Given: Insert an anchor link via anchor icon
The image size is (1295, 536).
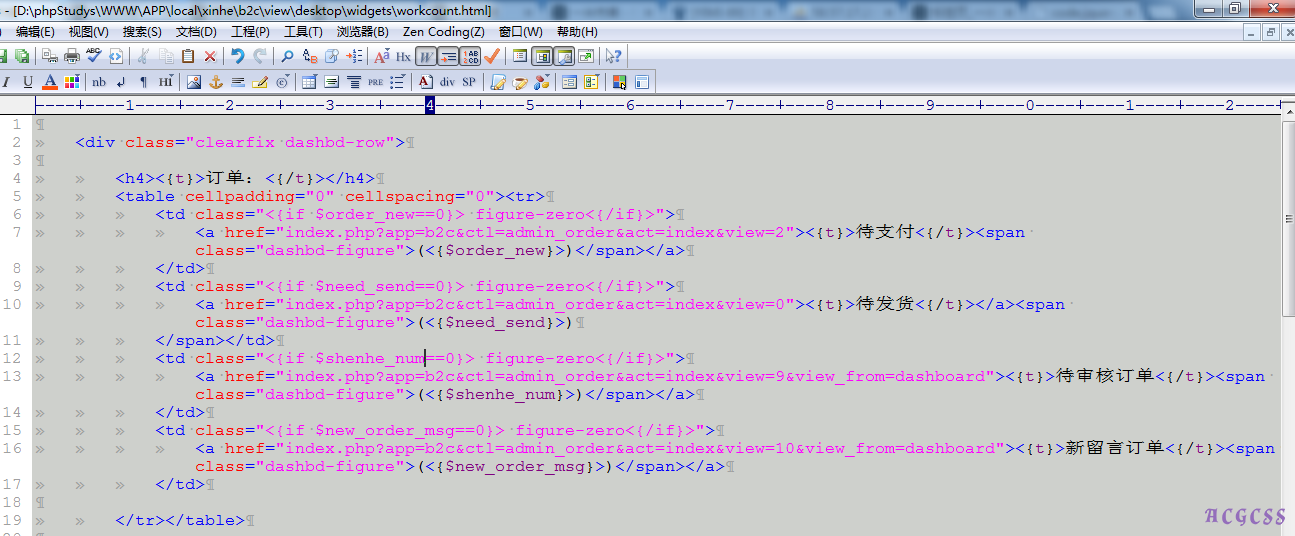Looking at the screenshot, I should point(215,82).
